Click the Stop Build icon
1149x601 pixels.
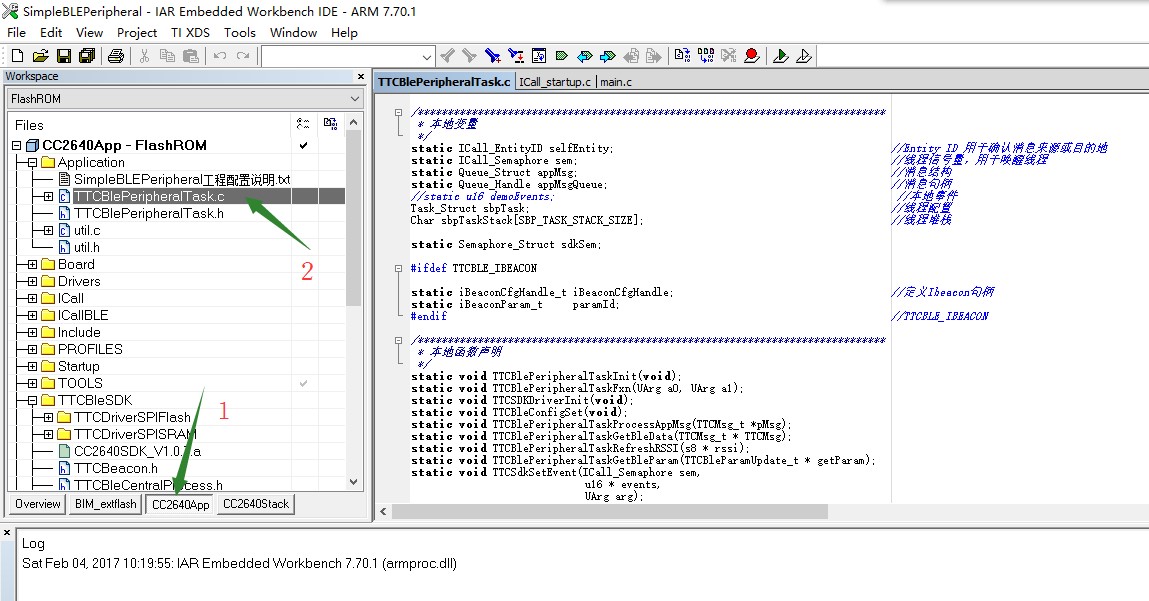click(728, 56)
